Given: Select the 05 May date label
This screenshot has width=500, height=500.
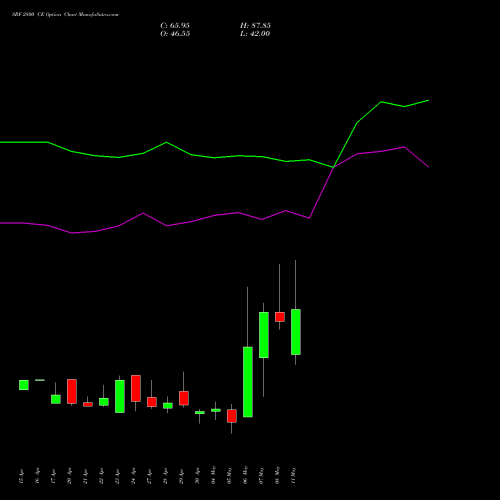Looking at the screenshot, I should [229, 475].
